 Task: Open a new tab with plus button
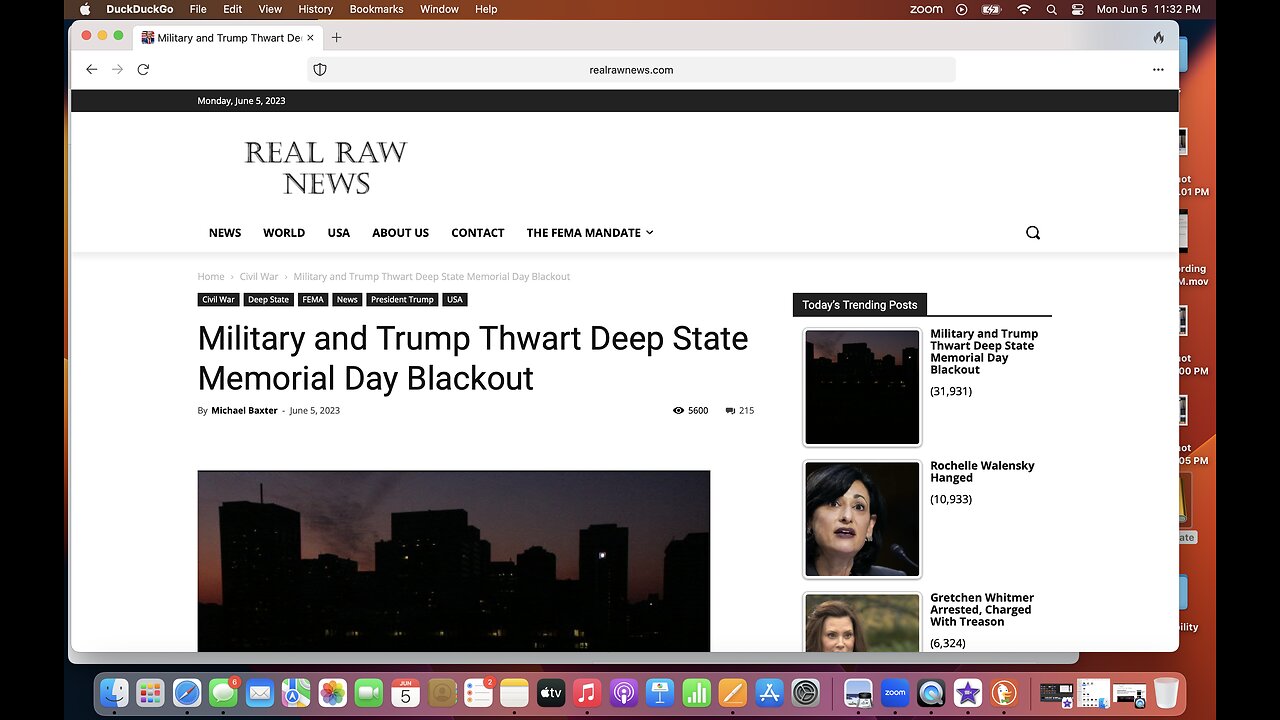pos(336,37)
